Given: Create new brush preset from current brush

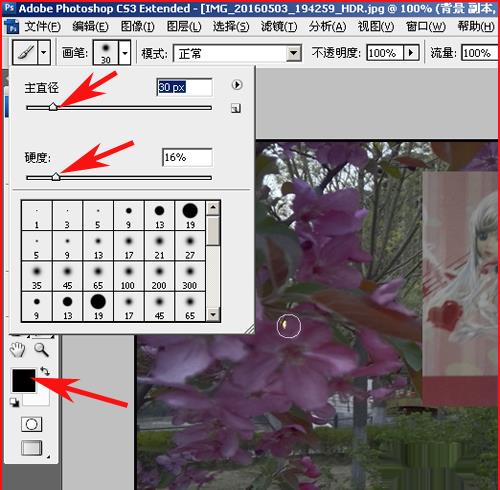Looking at the screenshot, I should tap(236, 108).
